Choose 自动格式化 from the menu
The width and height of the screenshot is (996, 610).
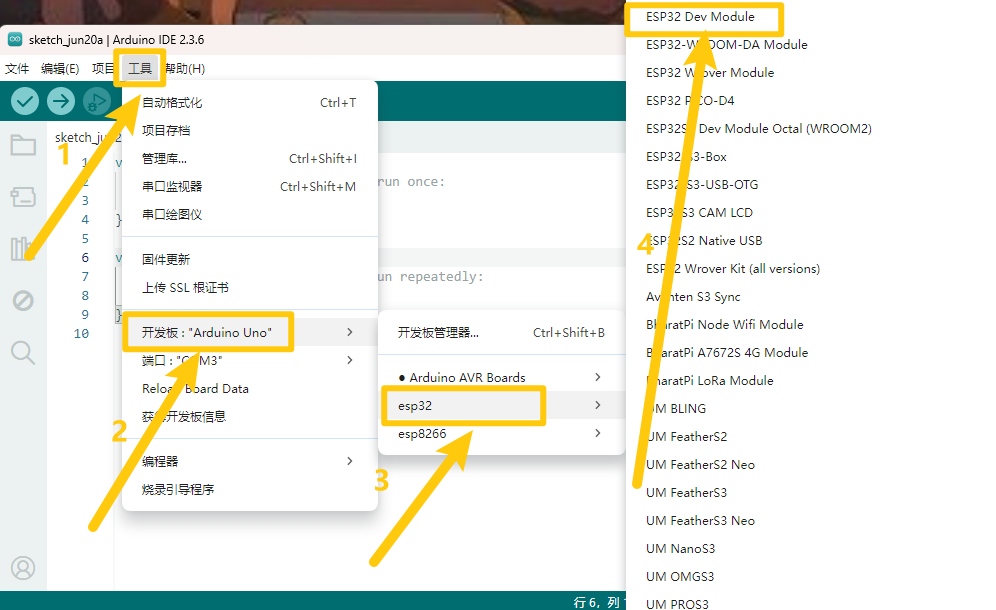(250, 102)
